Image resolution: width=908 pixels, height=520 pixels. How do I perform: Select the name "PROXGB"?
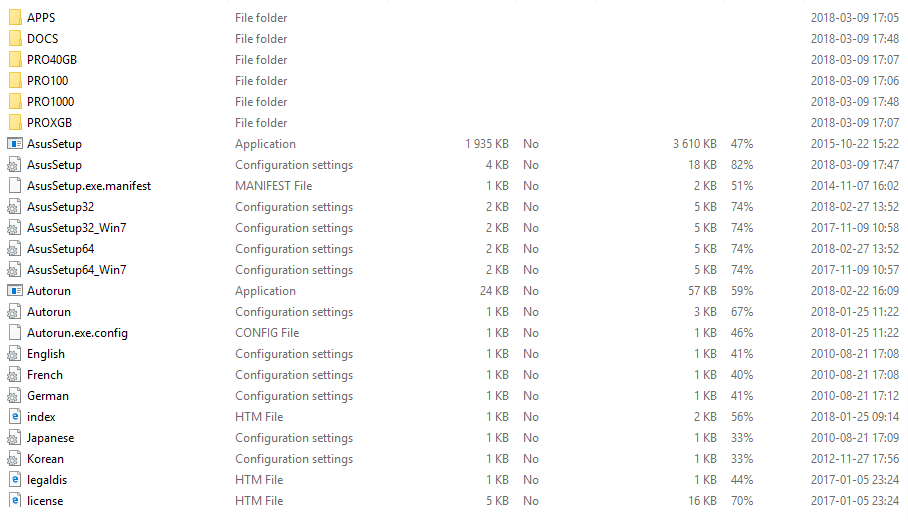49,123
